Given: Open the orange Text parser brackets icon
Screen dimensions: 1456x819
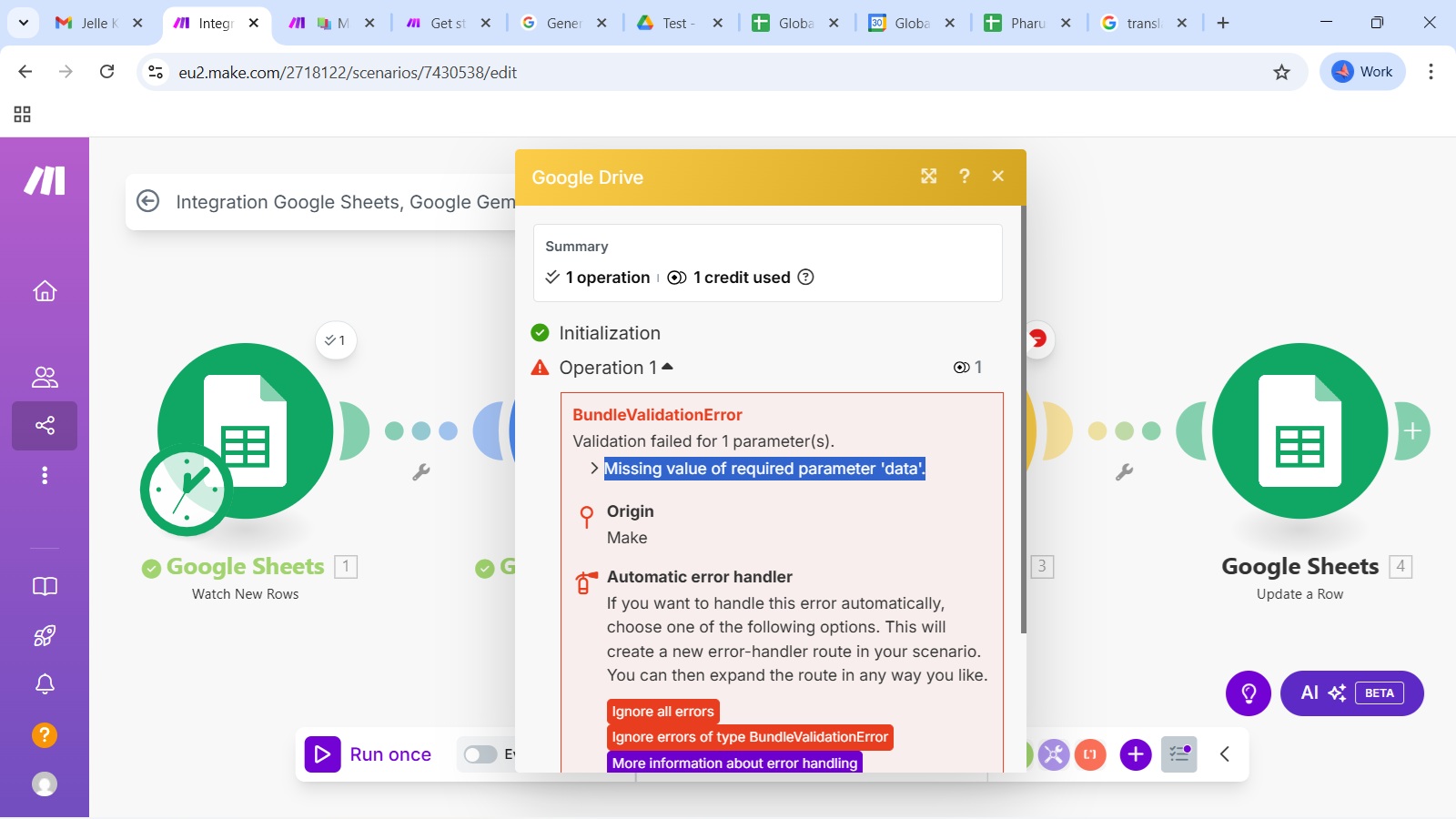Looking at the screenshot, I should point(1090,754).
